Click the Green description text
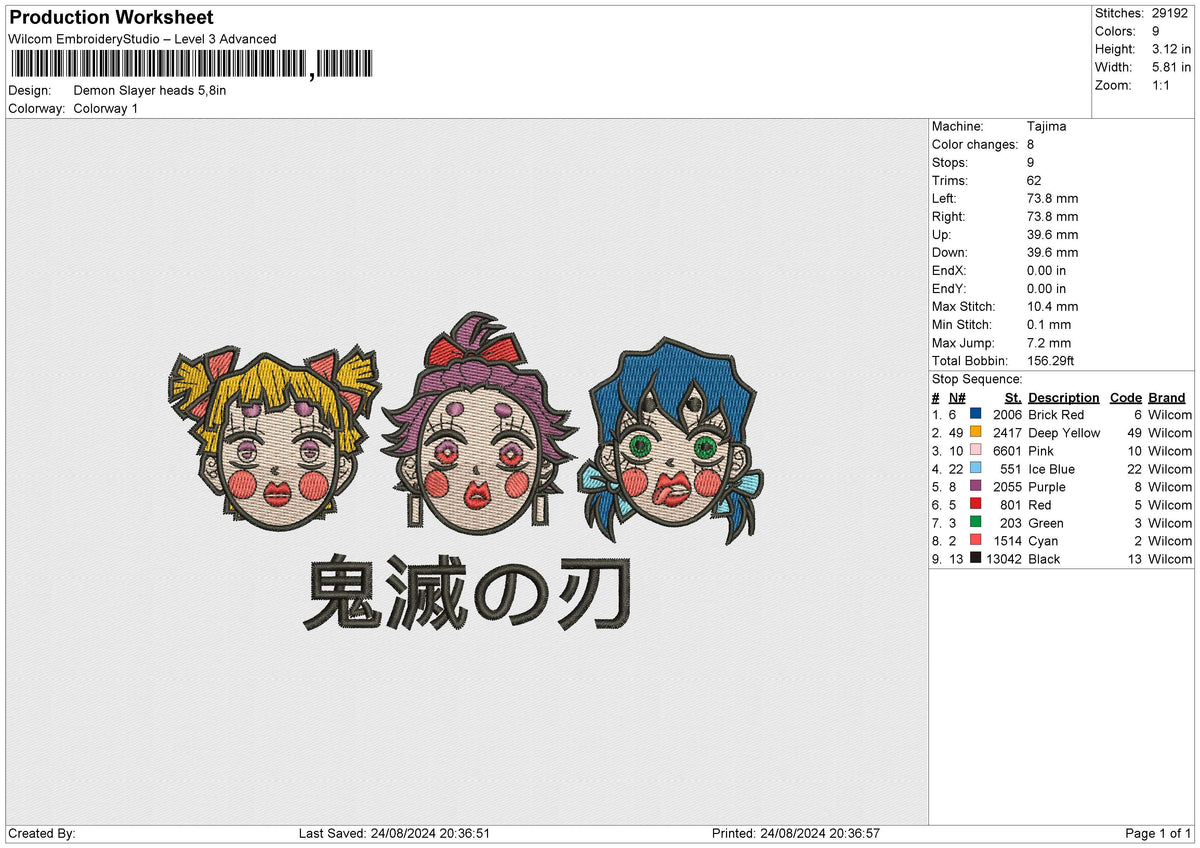The width and height of the screenshot is (1200, 848). pos(1046,523)
